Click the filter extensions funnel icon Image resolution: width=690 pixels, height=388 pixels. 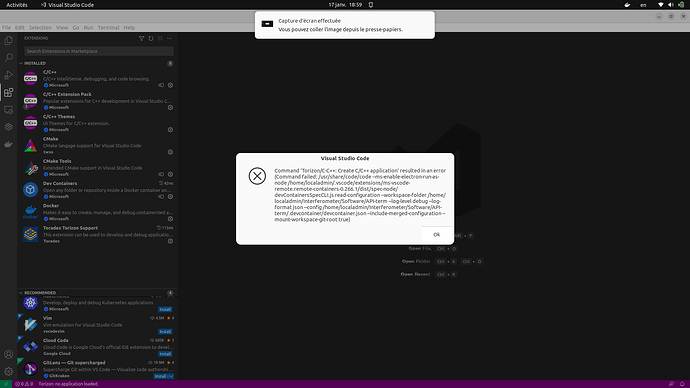[x=141, y=39]
